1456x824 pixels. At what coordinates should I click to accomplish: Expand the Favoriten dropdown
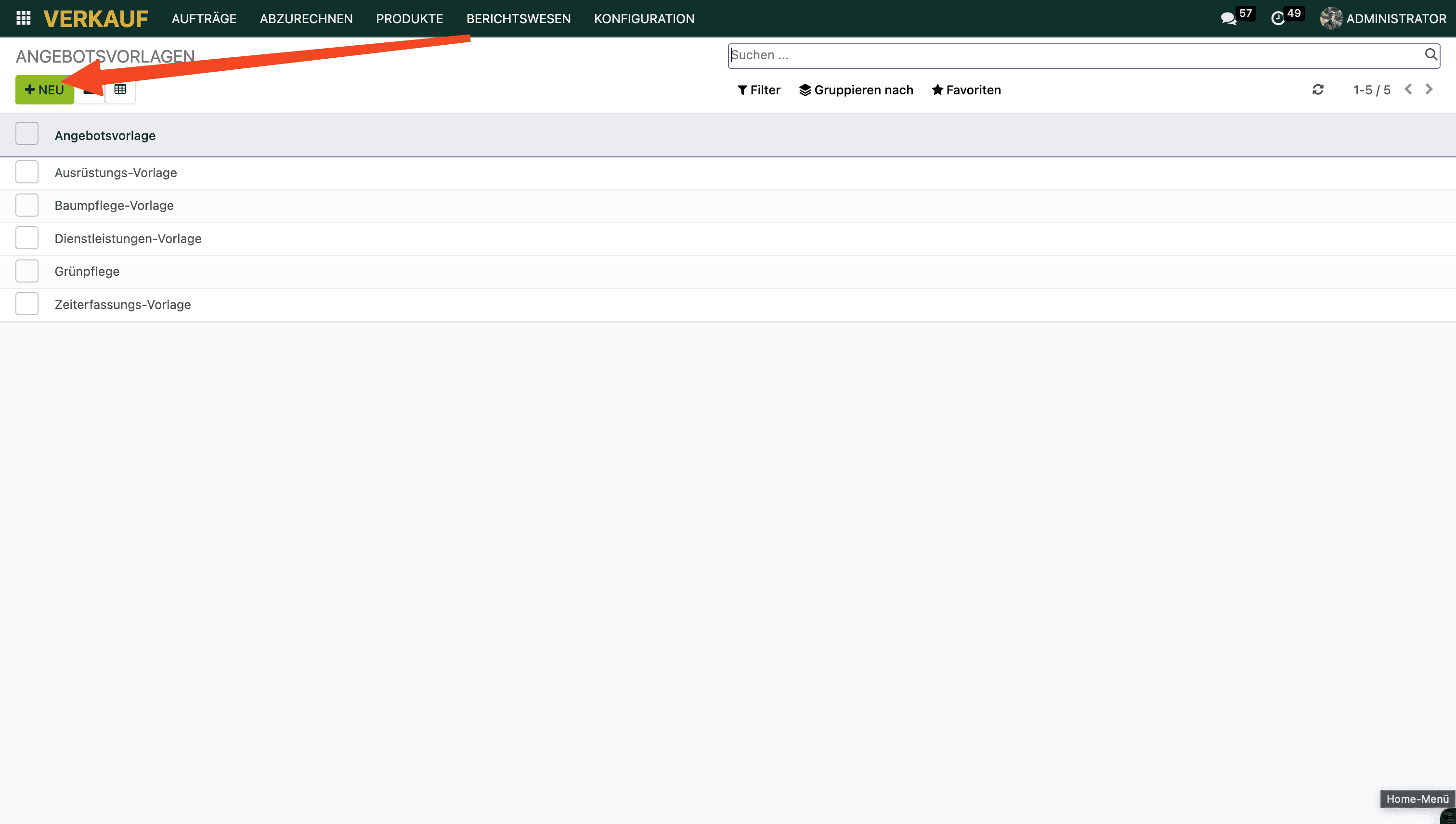coord(966,90)
